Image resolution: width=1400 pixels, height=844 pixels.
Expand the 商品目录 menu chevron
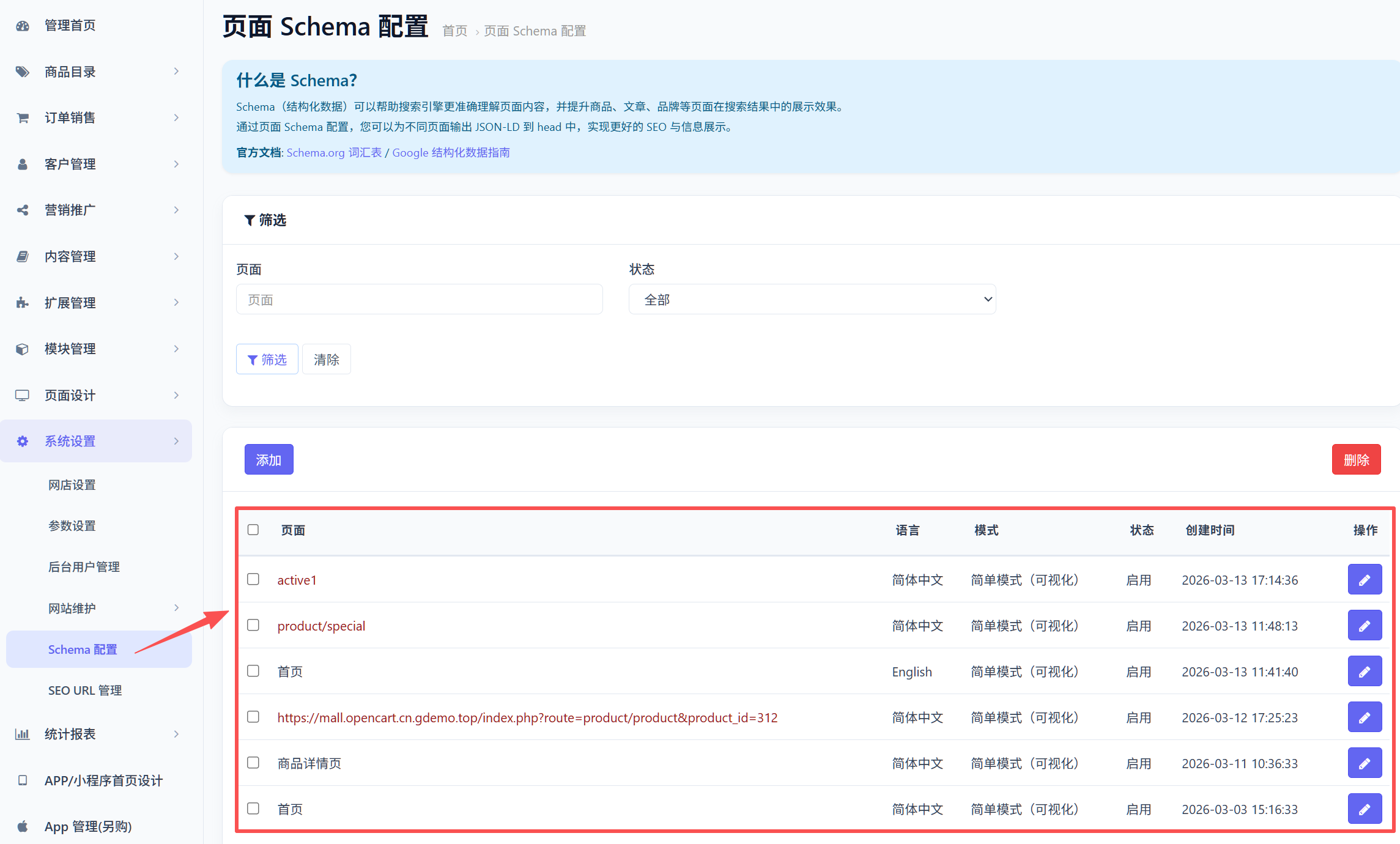point(176,72)
